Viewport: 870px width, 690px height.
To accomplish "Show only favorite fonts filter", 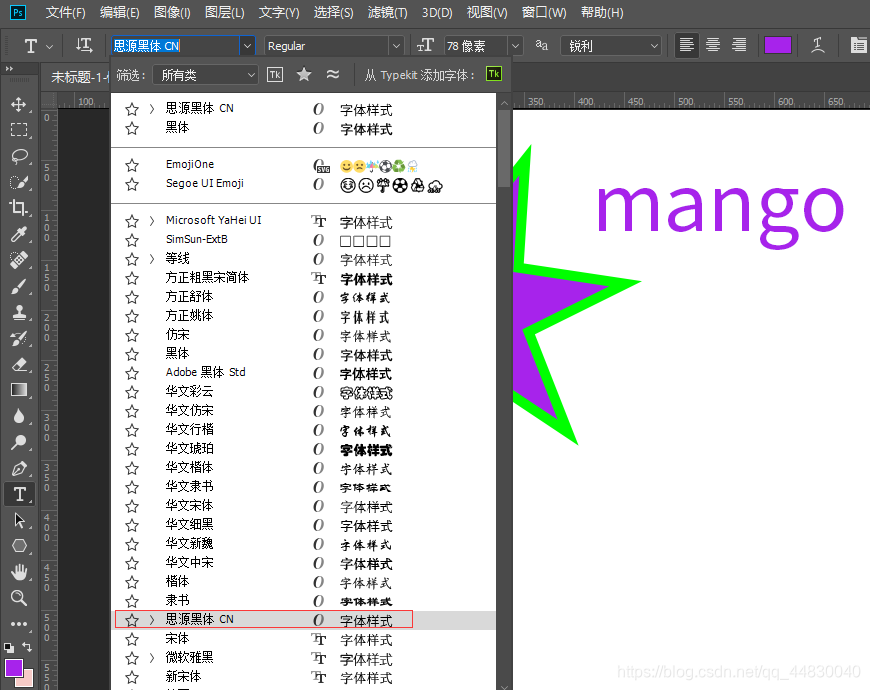I will pos(304,74).
